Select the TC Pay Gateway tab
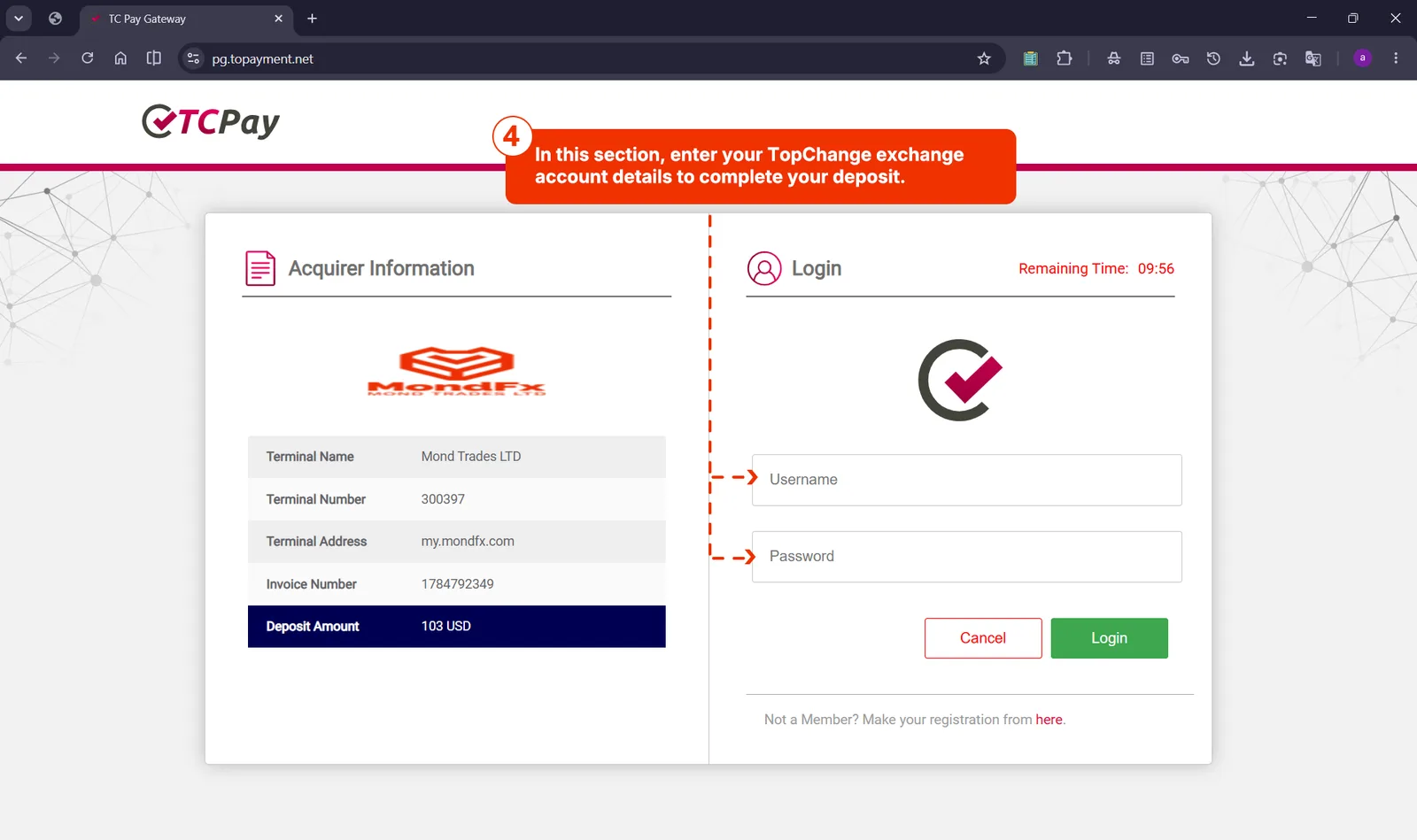The width and height of the screenshot is (1417, 840). coord(186,19)
